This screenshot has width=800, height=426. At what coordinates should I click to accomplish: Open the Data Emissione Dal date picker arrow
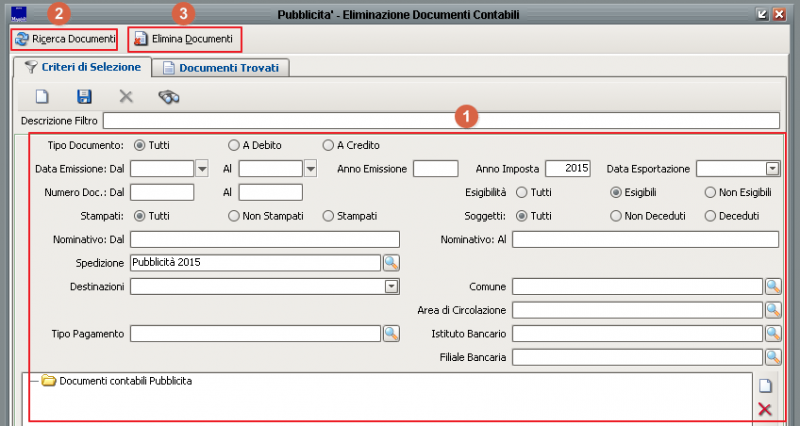click(x=202, y=169)
